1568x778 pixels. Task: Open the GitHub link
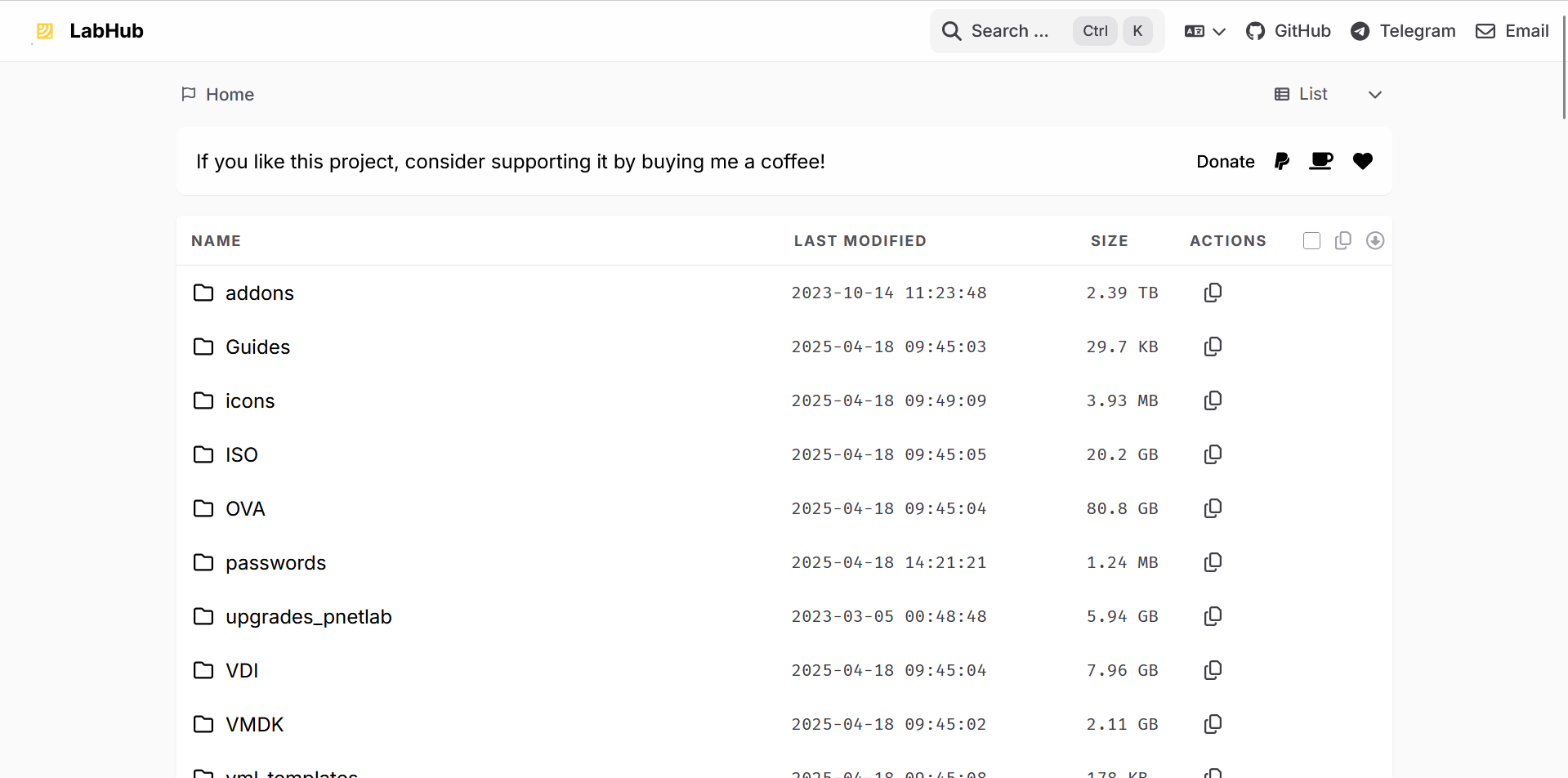pyautogui.click(x=1289, y=31)
